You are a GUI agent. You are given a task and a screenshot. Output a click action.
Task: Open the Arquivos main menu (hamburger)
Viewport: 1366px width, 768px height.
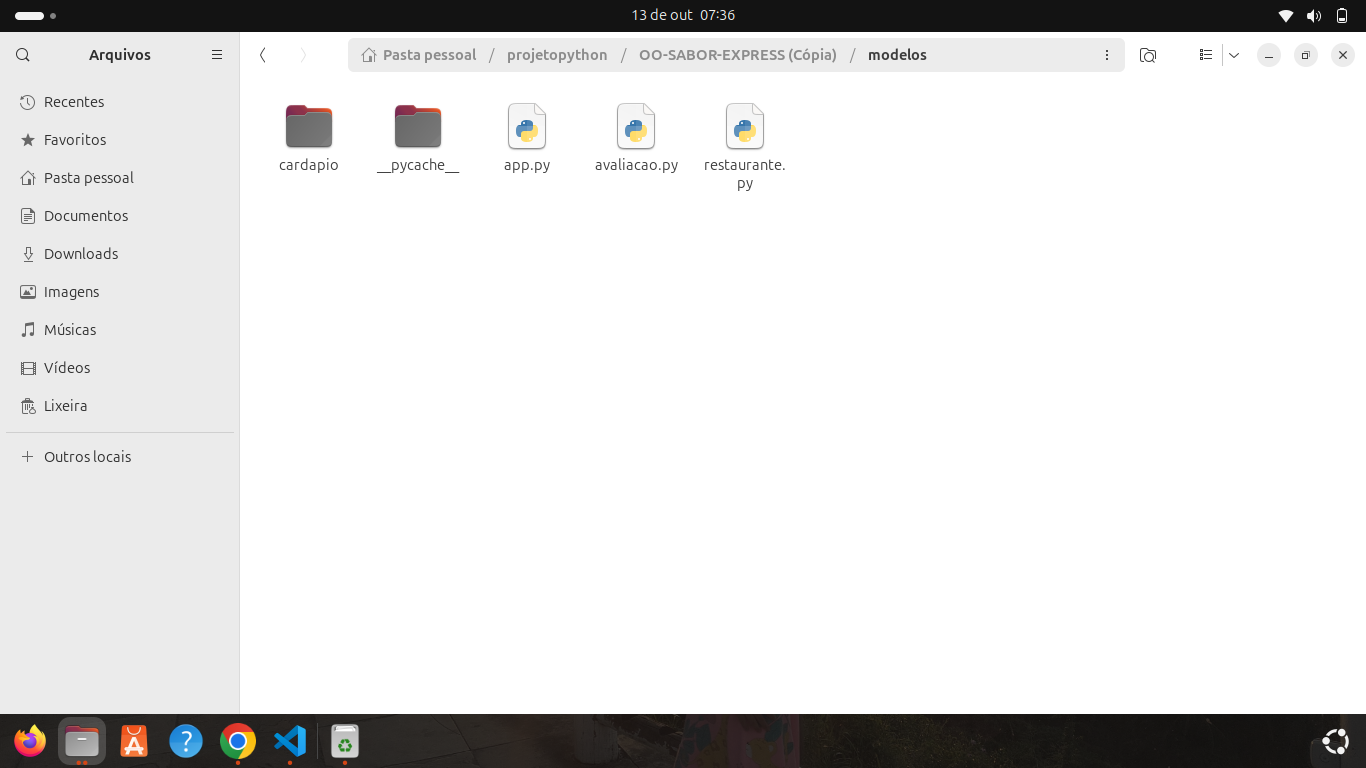coord(217,55)
